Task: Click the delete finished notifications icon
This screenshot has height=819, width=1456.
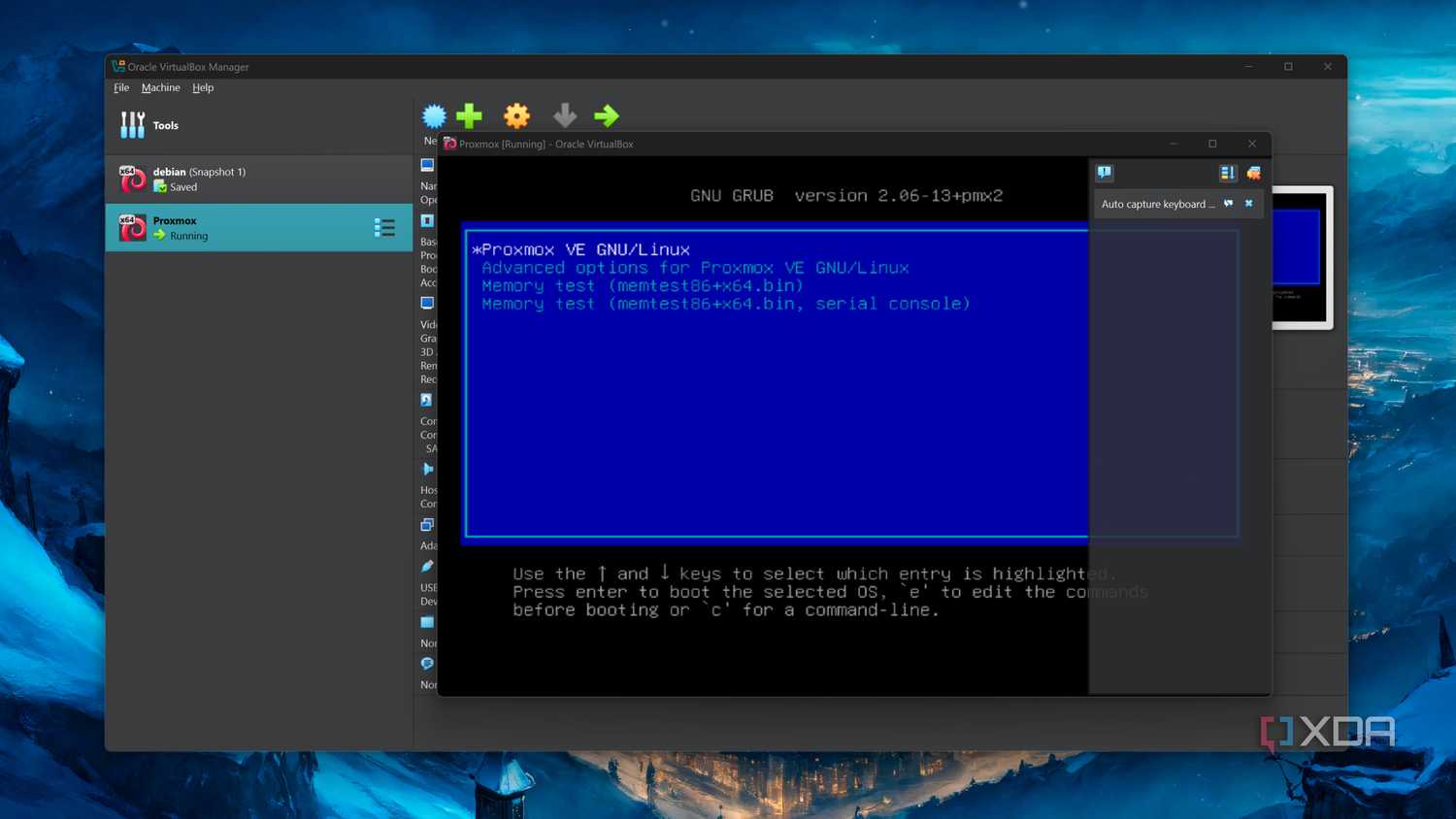Action: pos(1254,173)
